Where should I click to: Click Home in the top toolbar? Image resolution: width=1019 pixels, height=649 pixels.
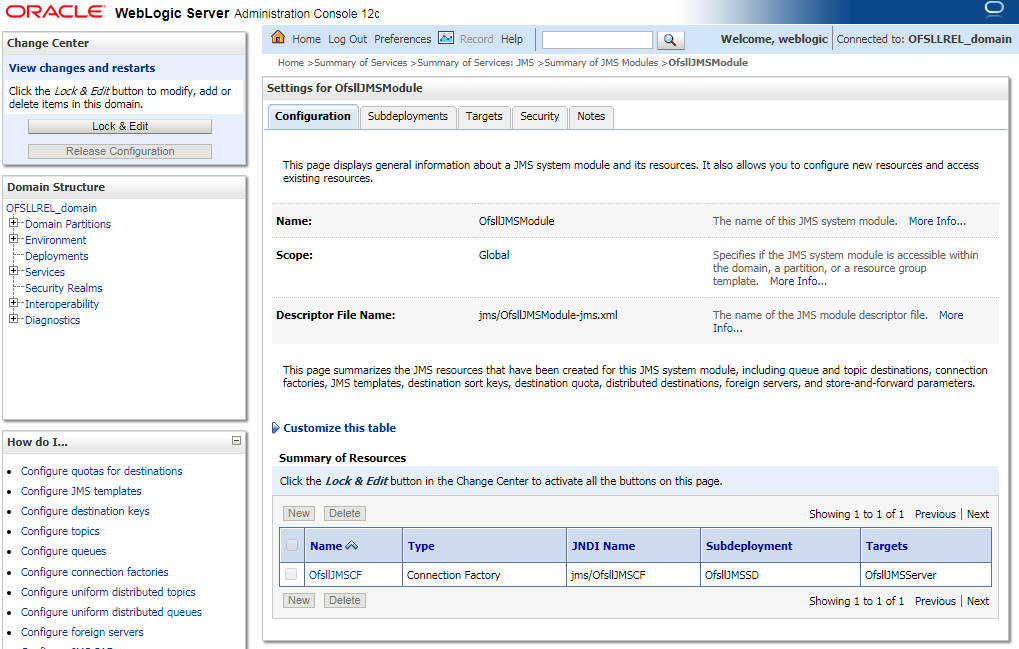coord(306,39)
